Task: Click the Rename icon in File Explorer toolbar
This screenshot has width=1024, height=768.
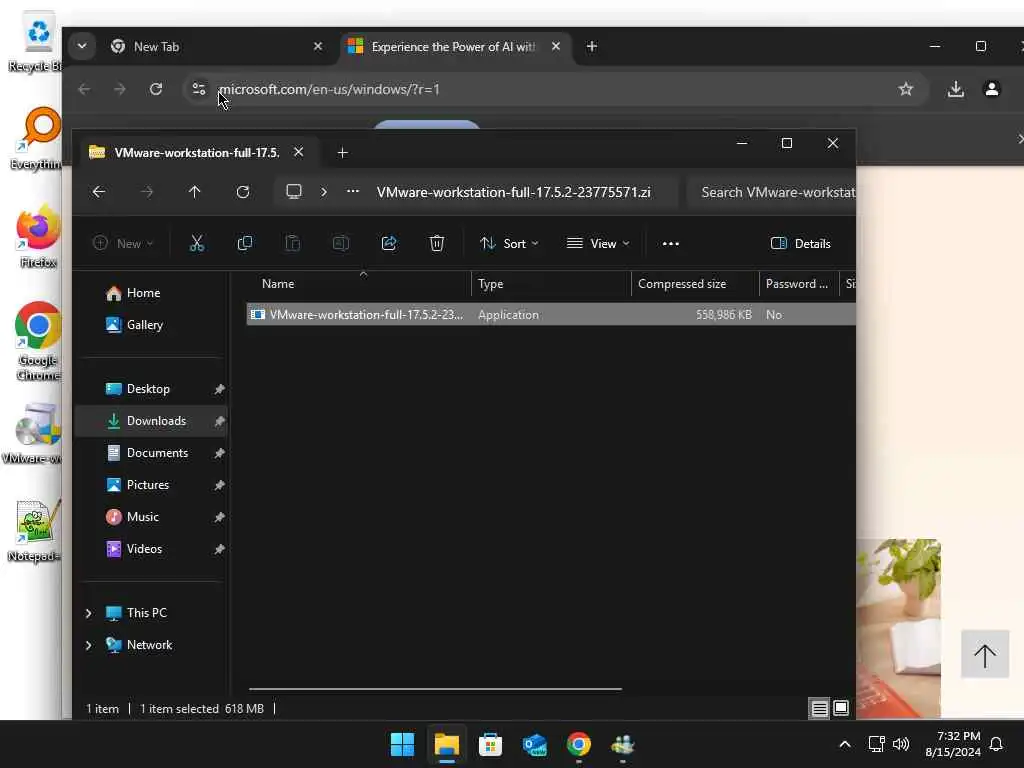Action: click(x=341, y=244)
